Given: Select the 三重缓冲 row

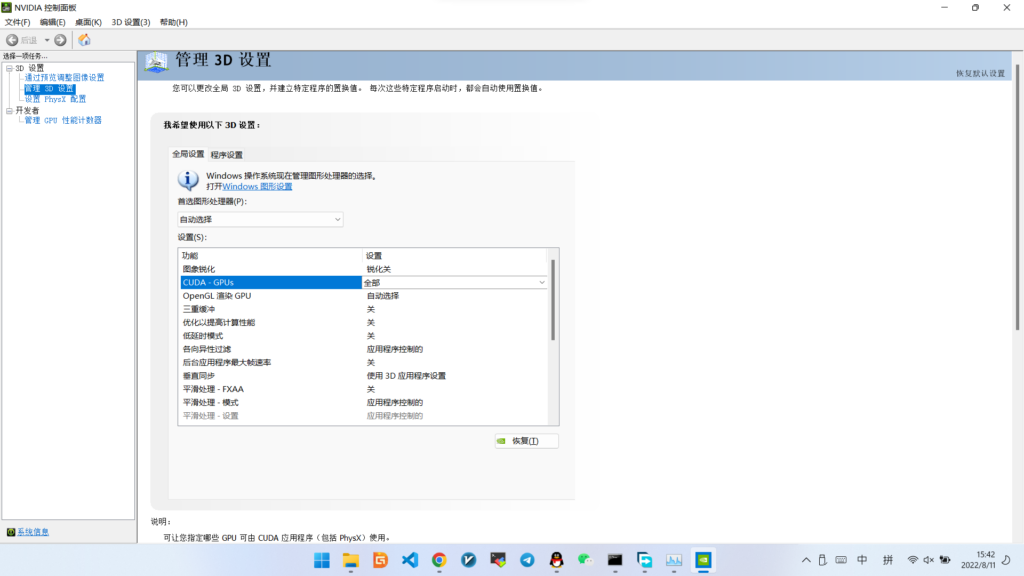Looking at the screenshot, I should pos(364,310).
